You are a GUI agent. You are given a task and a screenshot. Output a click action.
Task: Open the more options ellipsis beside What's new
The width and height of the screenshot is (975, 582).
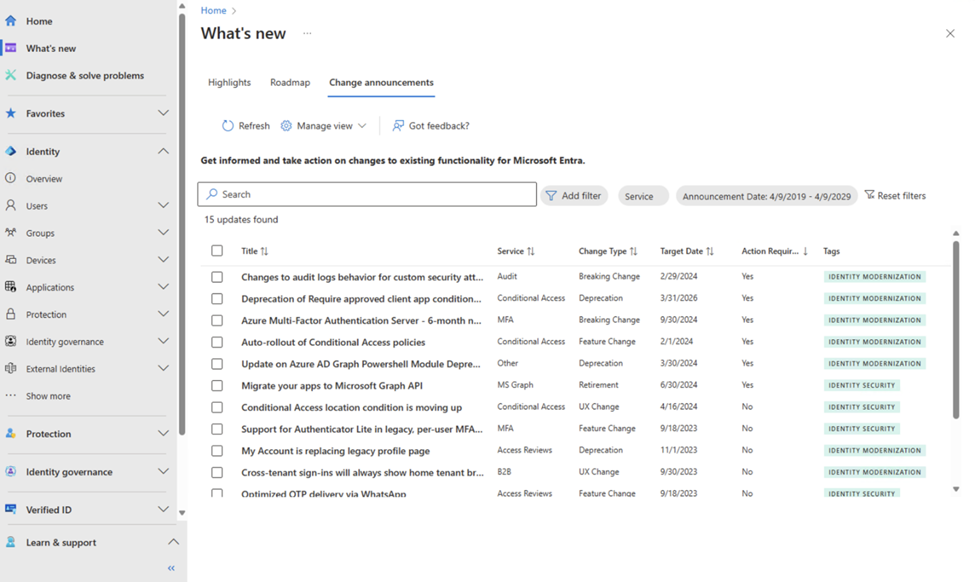[307, 33]
